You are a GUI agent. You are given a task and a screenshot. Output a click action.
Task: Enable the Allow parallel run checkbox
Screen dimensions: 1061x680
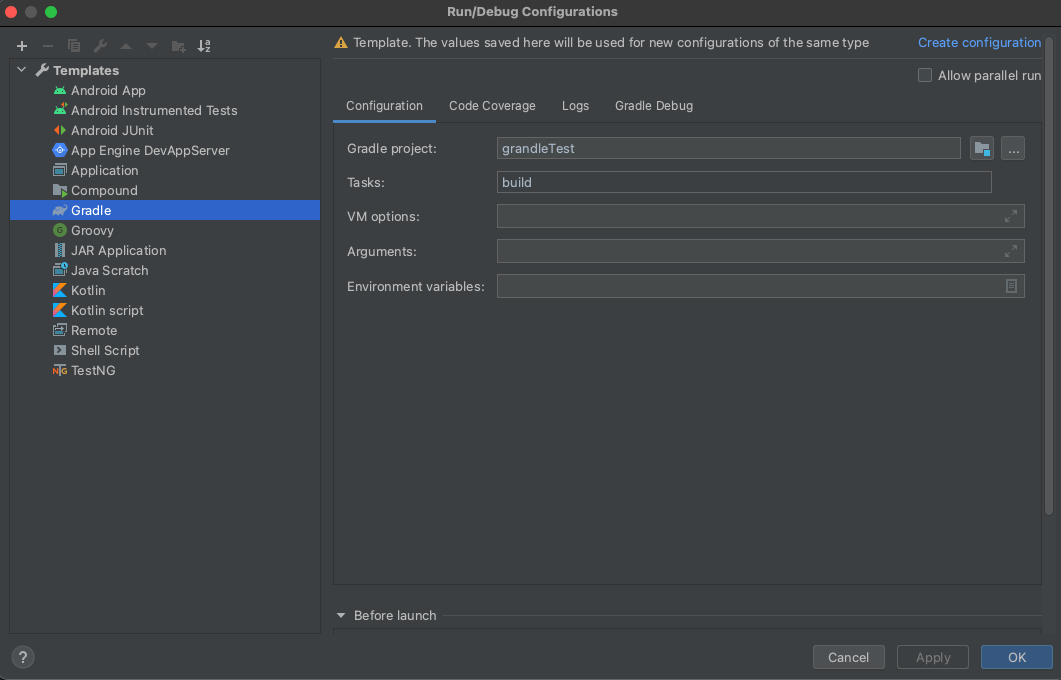click(925, 75)
